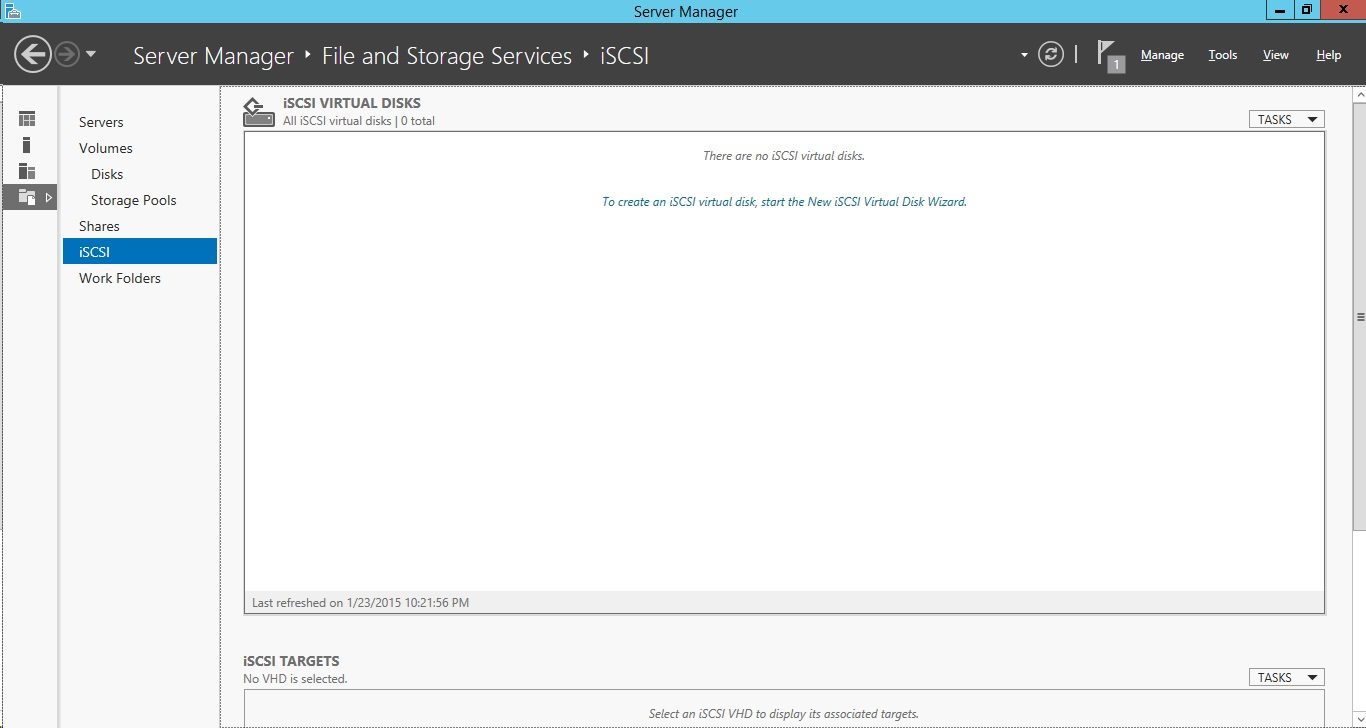1366x728 pixels.
Task: Open the Notifications flag icon
Action: [1109, 55]
